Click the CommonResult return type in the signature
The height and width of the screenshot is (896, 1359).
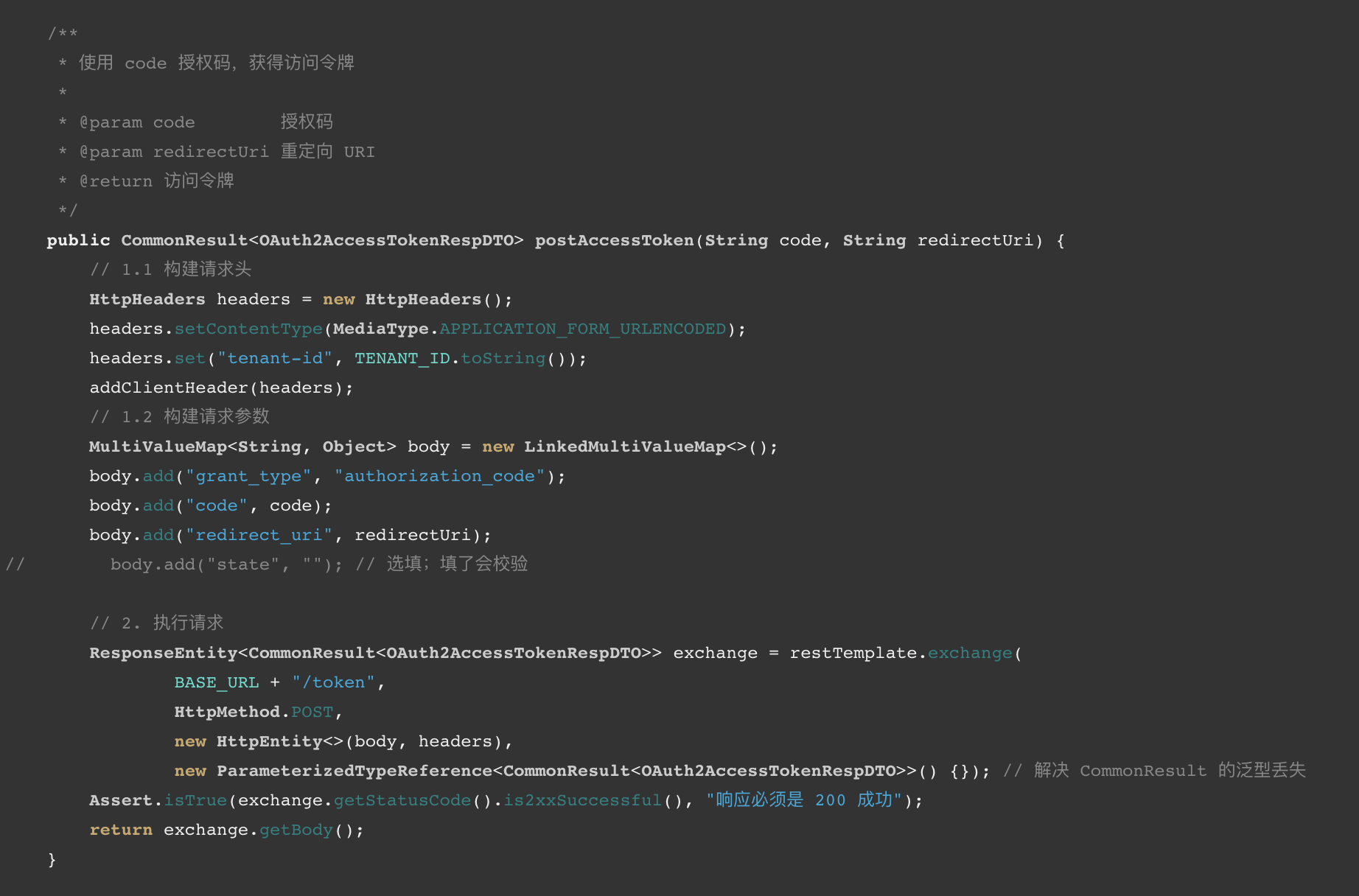tap(184, 240)
